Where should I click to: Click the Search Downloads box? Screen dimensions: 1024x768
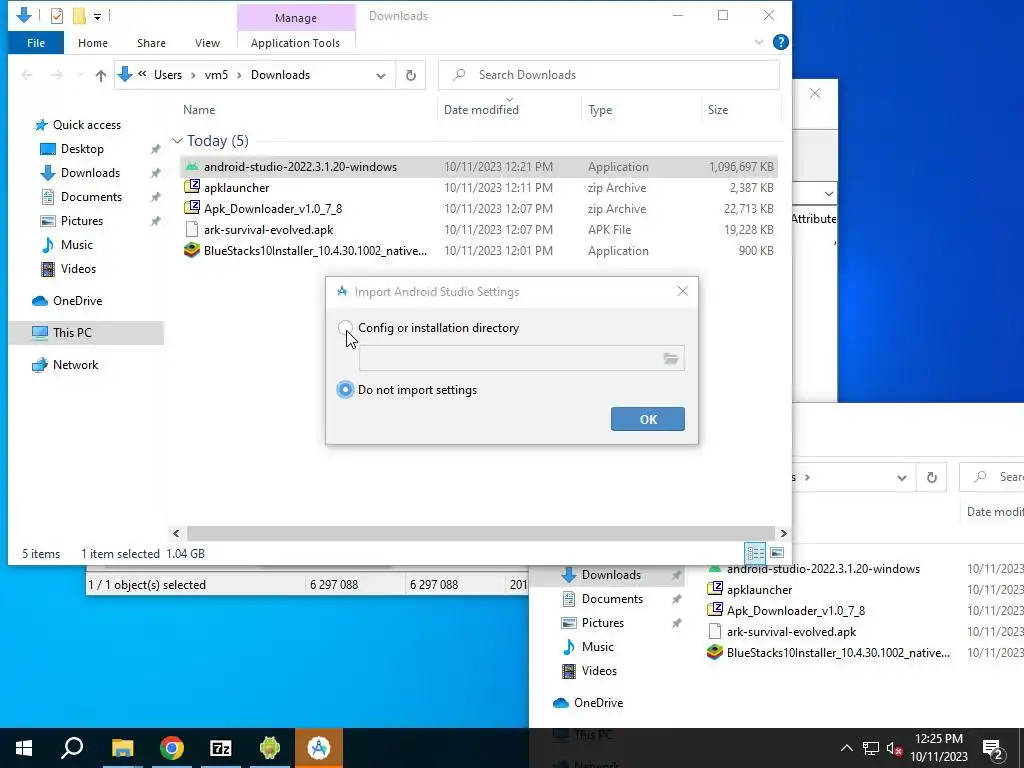pos(609,75)
